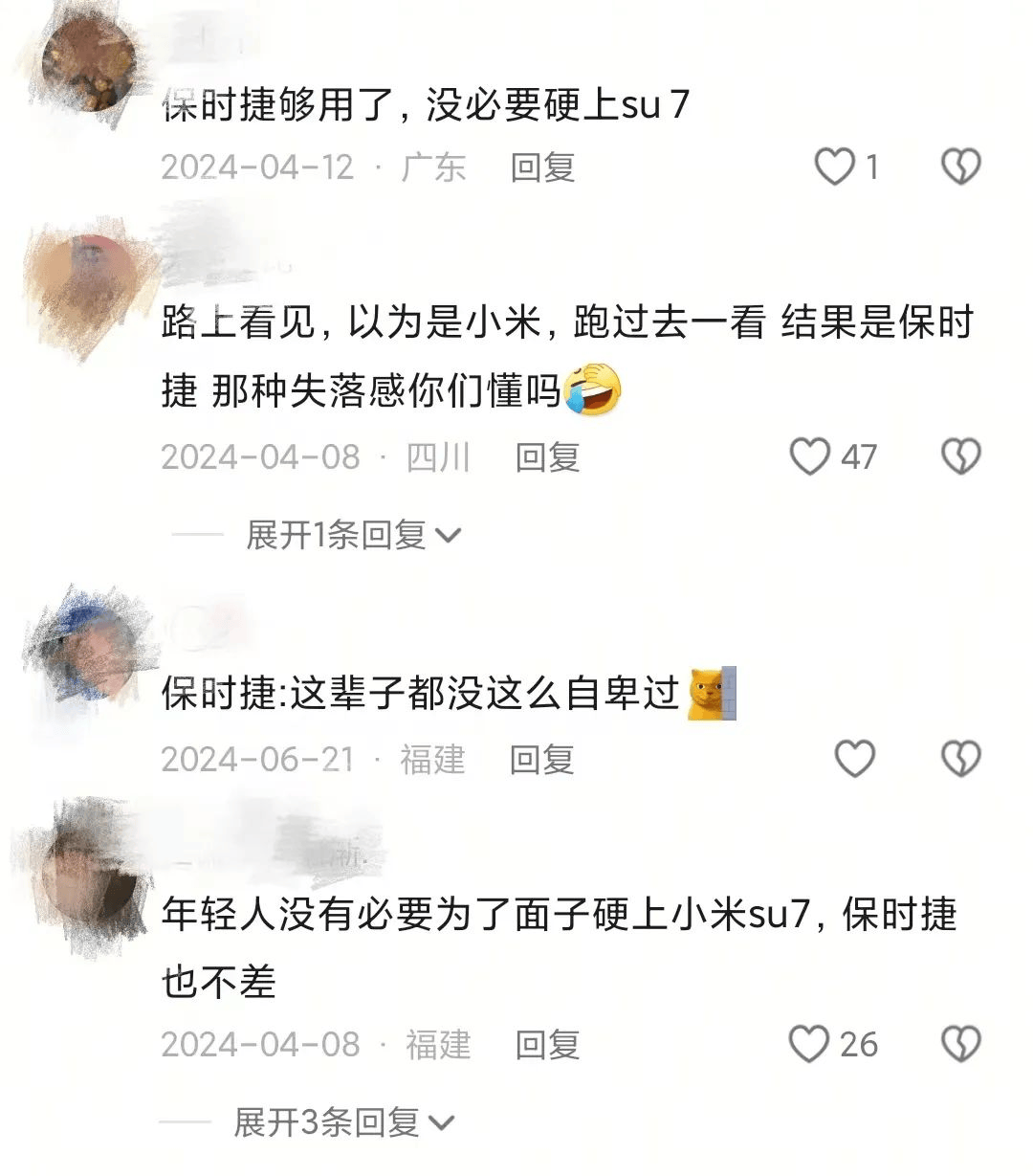Dislike the 2024-04-12 Guangdong comment
Screen dimensions: 1033x1176
960,166
